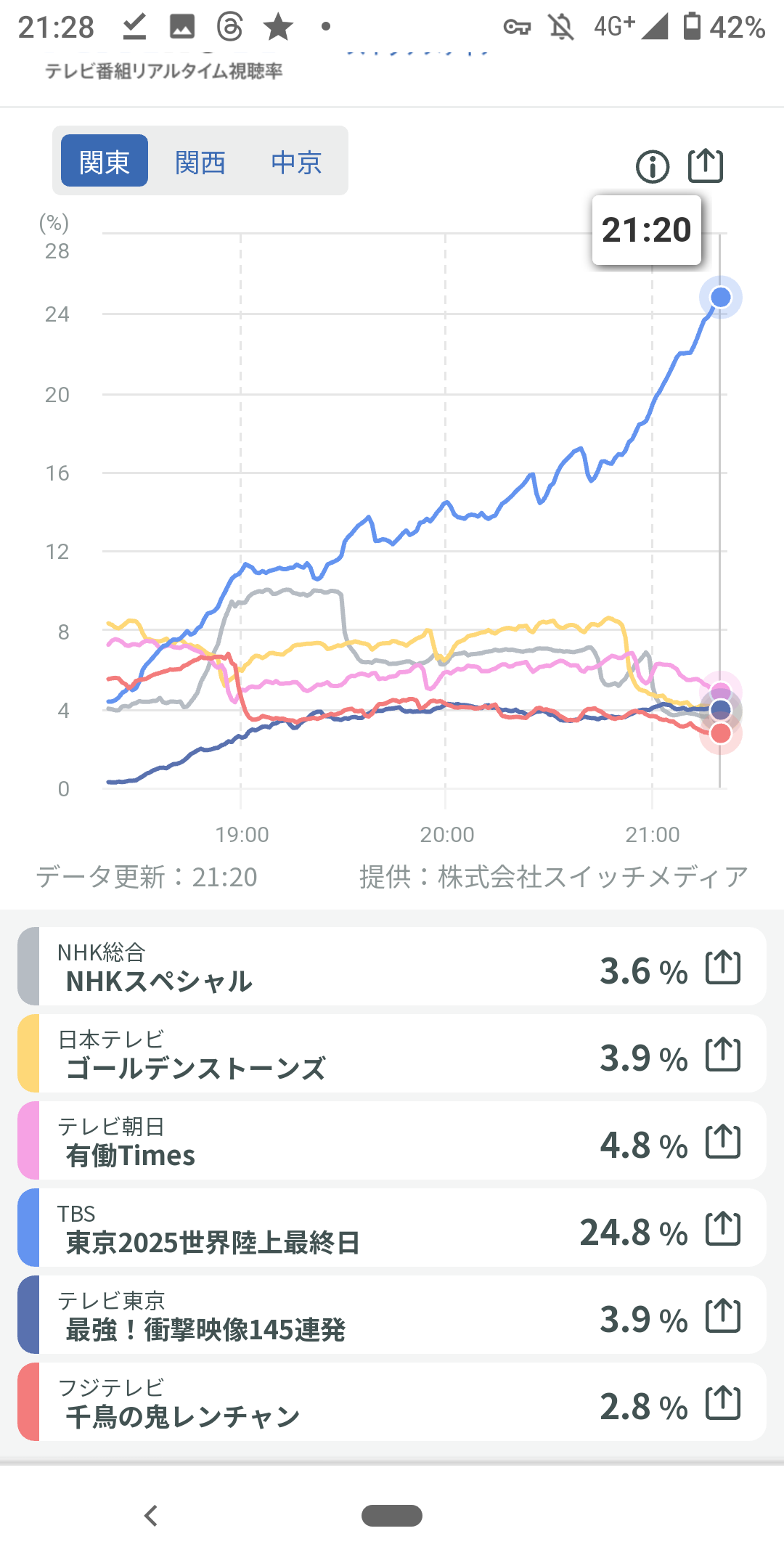Select the 関東 region tab
The width and height of the screenshot is (784, 1568).
(105, 161)
